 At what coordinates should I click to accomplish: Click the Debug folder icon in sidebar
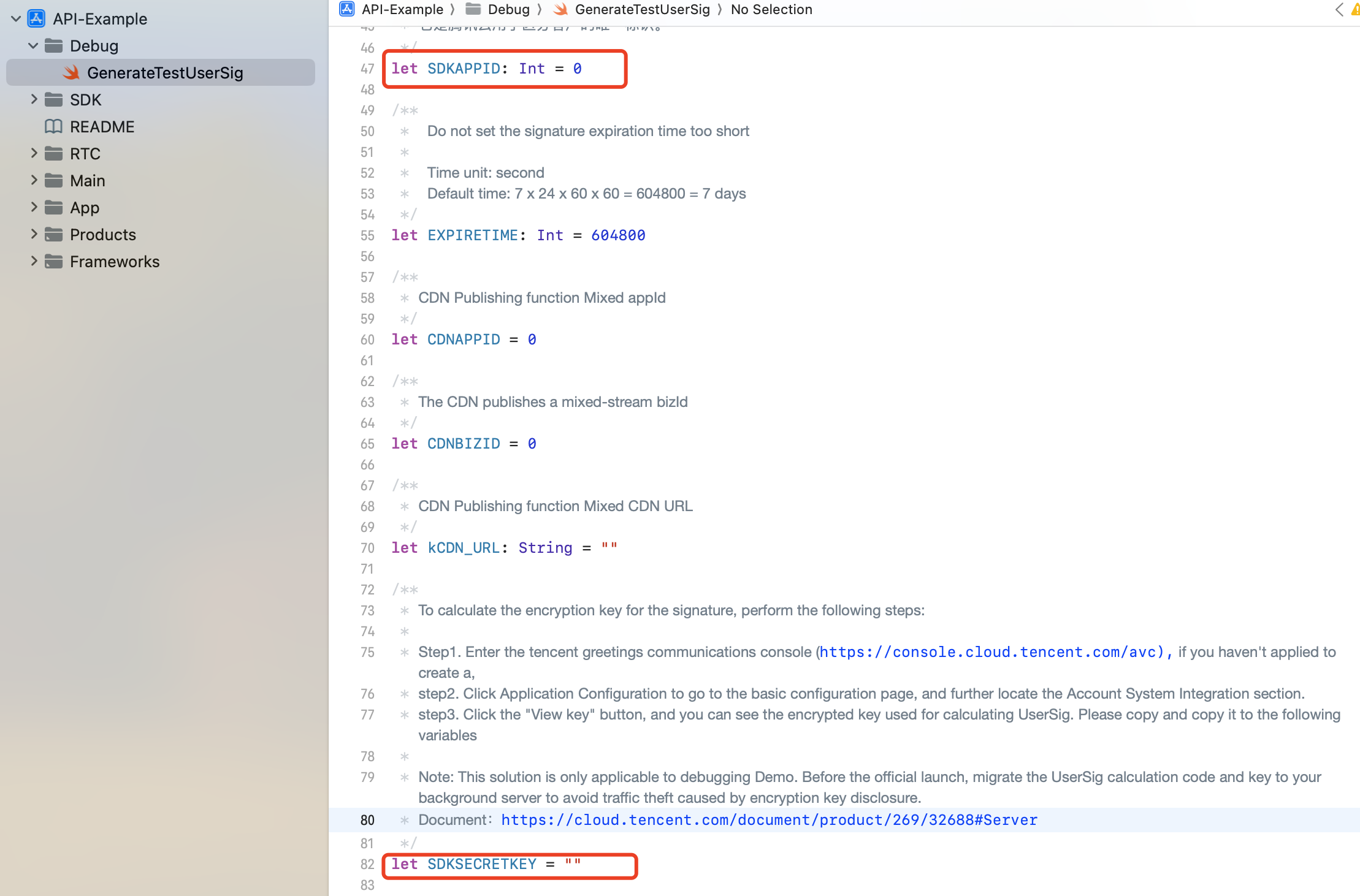[x=54, y=46]
